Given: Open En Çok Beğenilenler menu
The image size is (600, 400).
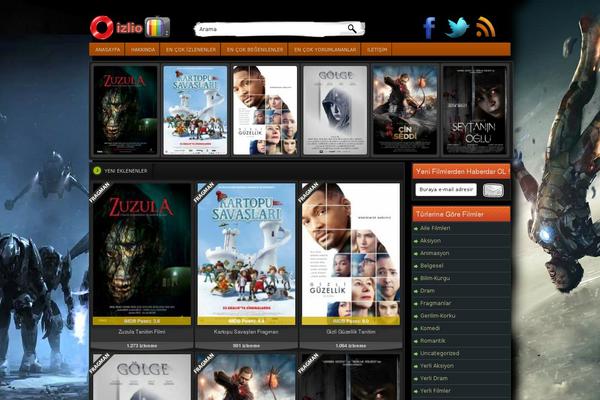Looking at the screenshot, I should tap(255, 50).
